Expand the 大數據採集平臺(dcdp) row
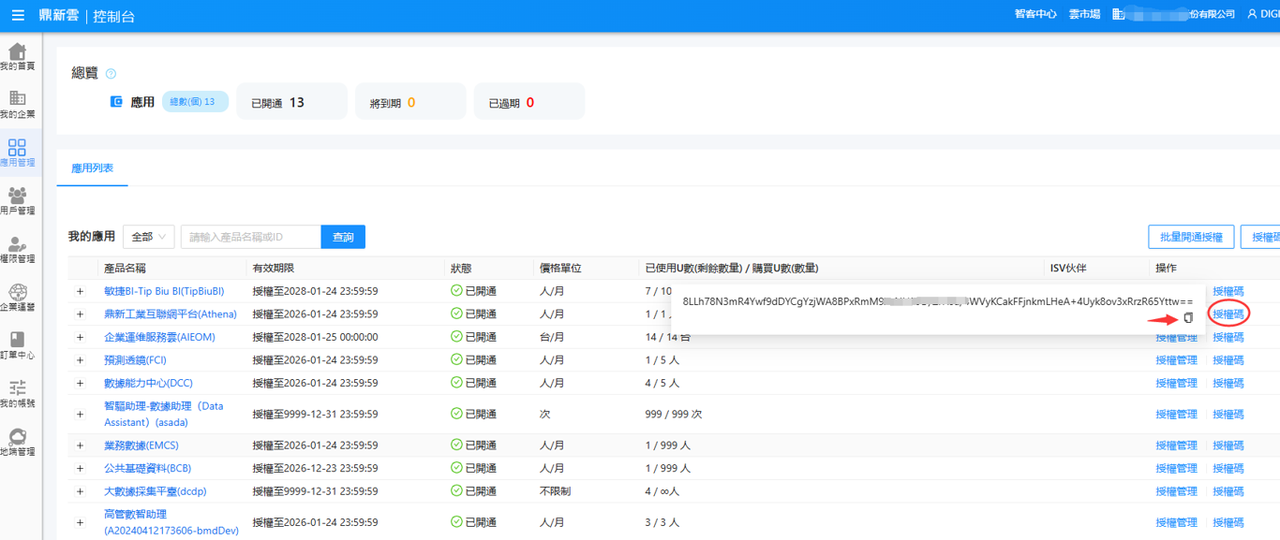Screen dimensions: 1280x540 coord(80,491)
